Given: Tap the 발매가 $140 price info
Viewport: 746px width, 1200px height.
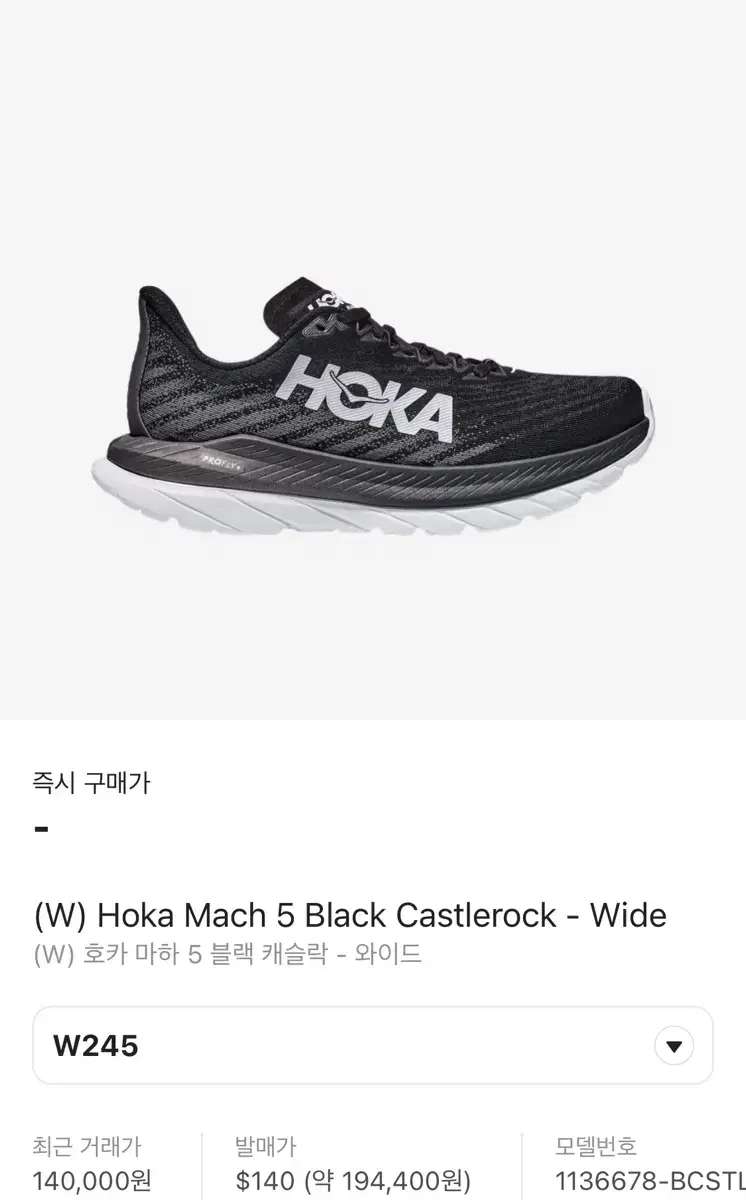Looking at the screenshot, I should [353, 1182].
